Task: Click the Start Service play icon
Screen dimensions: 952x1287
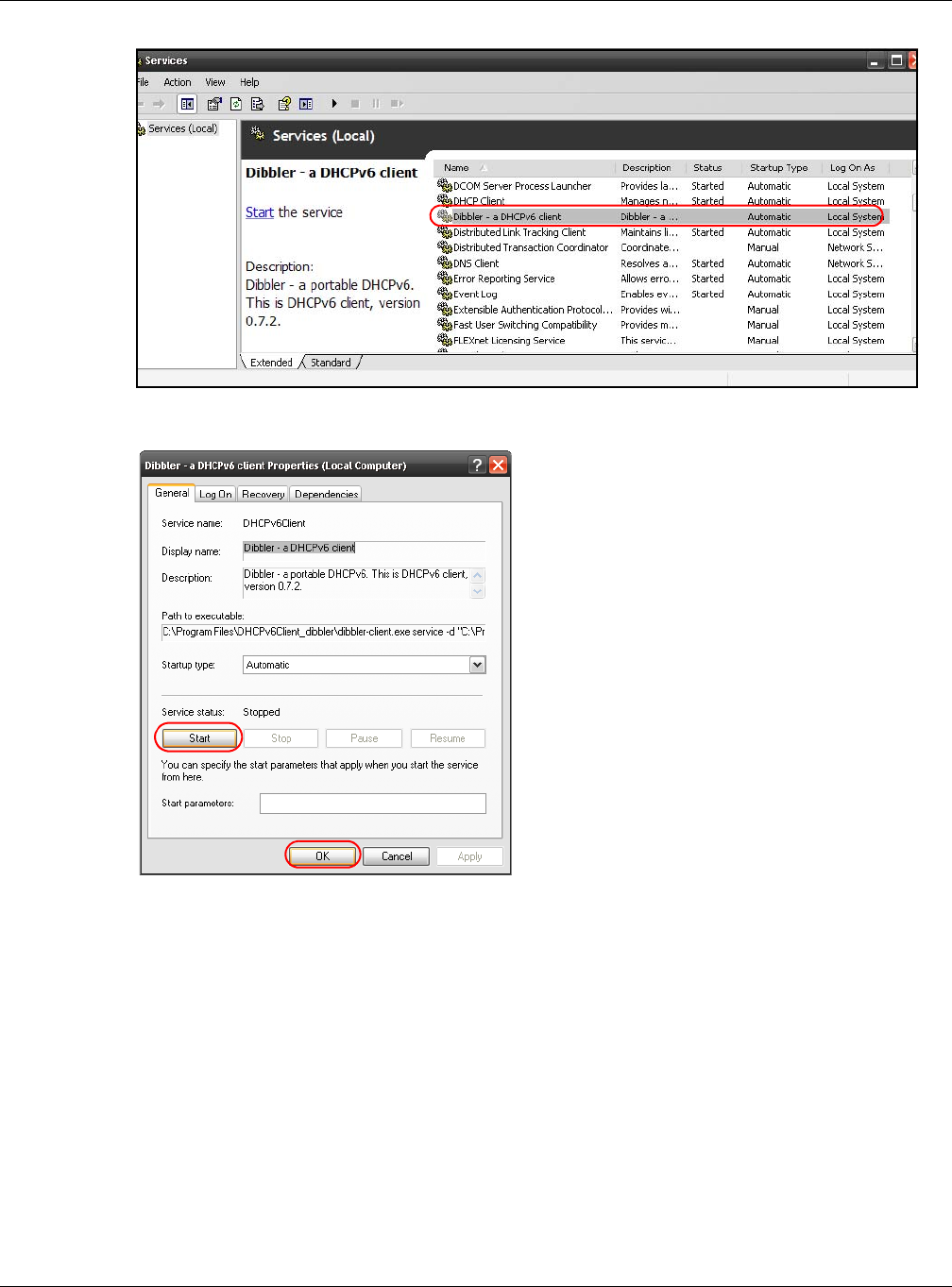Action: coord(334,104)
